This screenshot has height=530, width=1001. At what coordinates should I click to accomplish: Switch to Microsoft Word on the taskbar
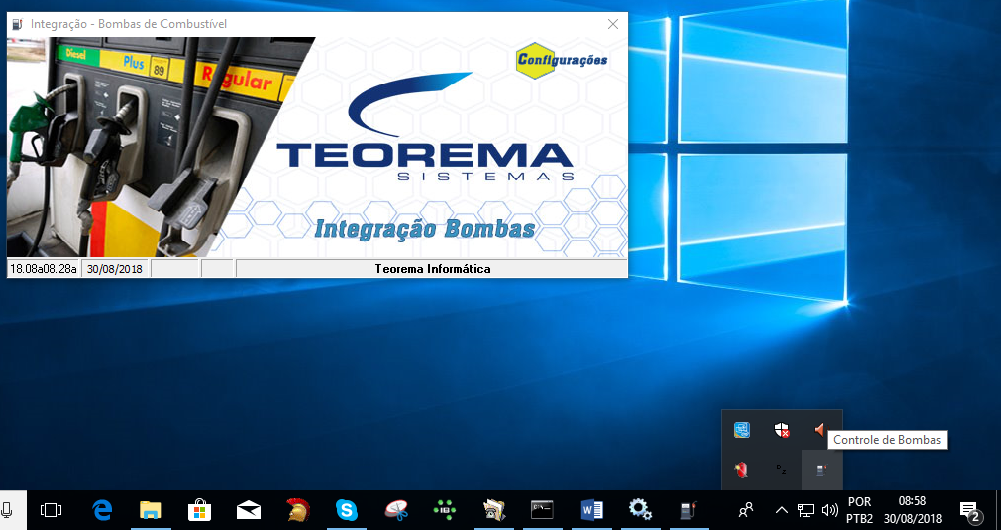[x=592, y=510]
